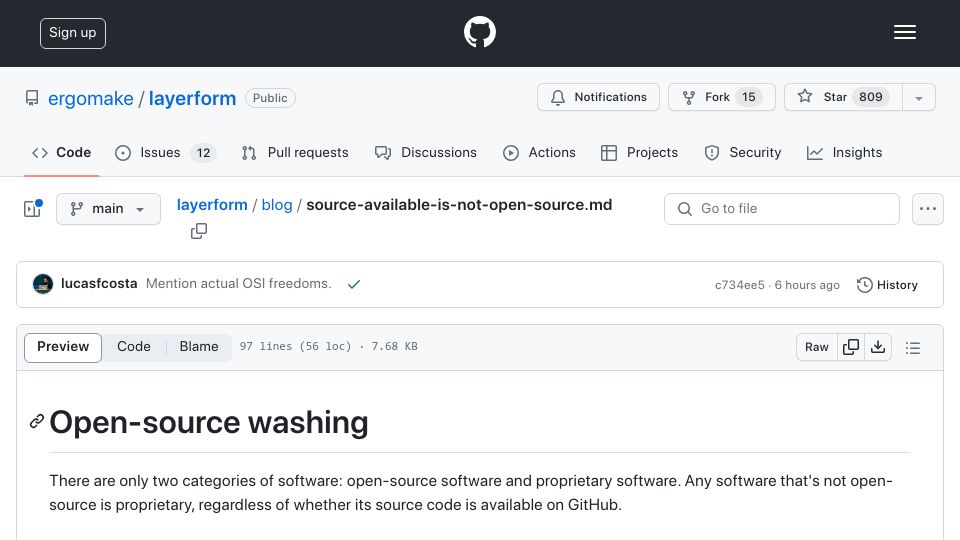The width and height of the screenshot is (960, 540).
Task: Switch to Blame view
Action: 199,347
